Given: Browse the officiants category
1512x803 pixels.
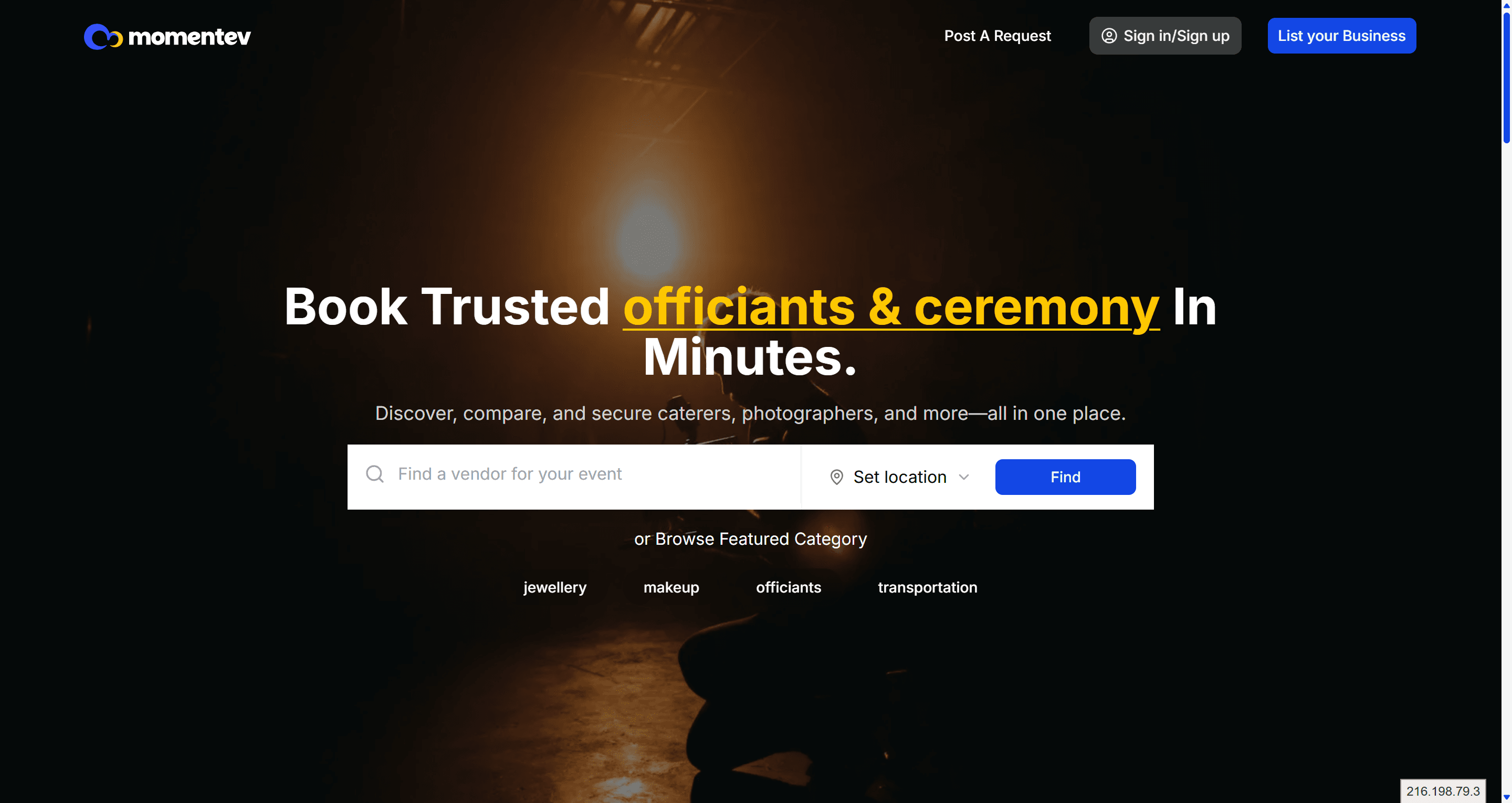Looking at the screenshot, I should click(x=788, y=587).
